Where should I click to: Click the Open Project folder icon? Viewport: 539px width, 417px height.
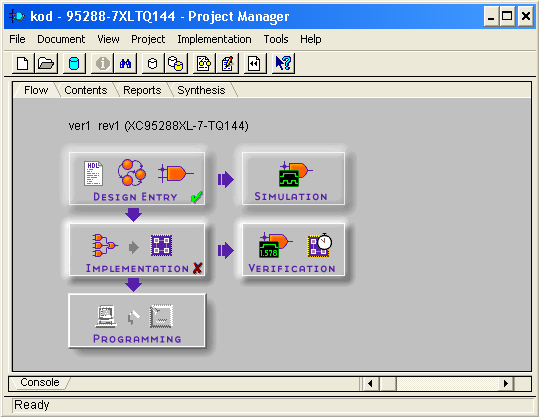coord(46,64)
